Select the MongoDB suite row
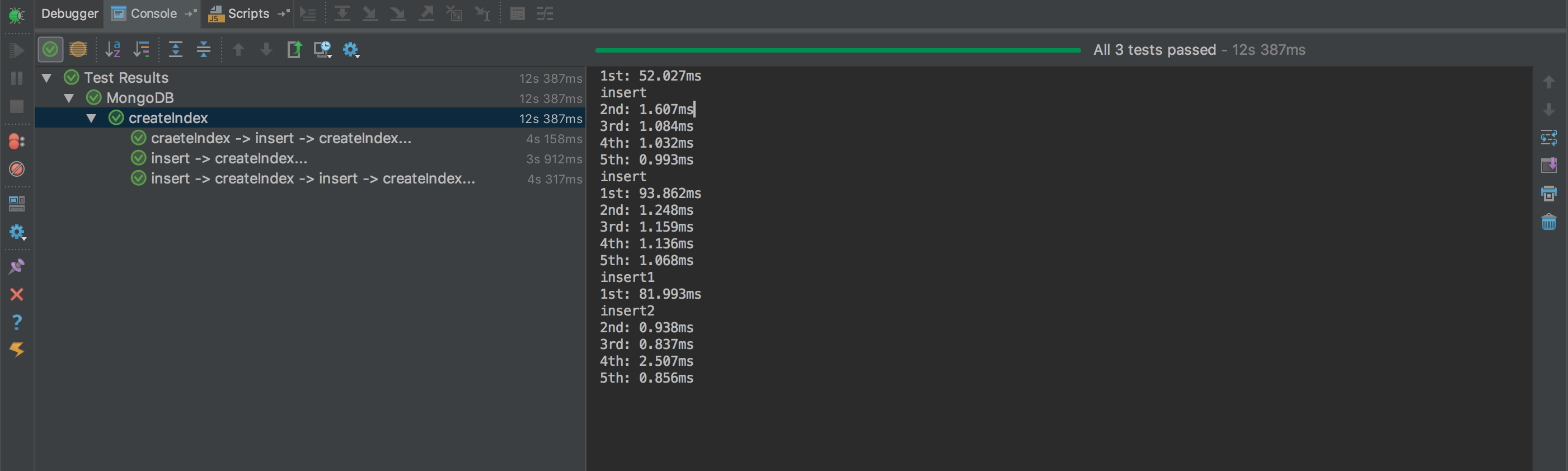The height and width of the screenshot is (471, 1568). coord(311,98)
